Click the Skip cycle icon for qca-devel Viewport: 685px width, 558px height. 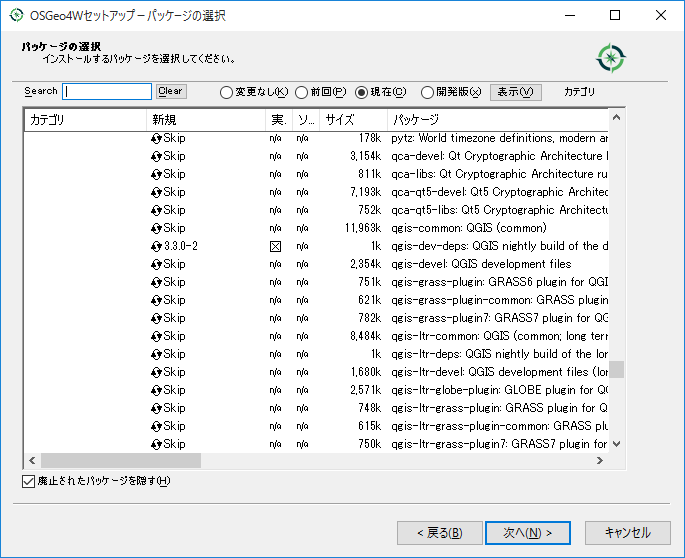[157, 156]
